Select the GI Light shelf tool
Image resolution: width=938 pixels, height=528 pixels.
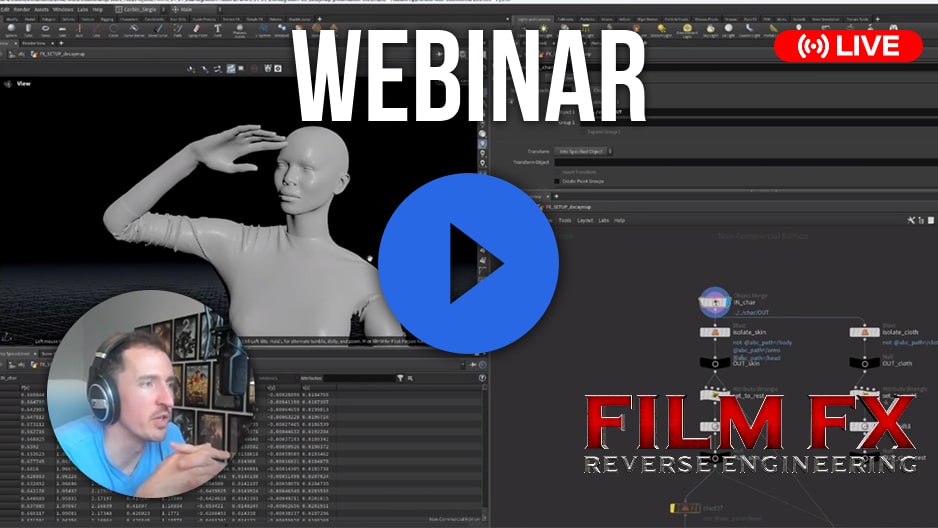click(x=728, y=30)
